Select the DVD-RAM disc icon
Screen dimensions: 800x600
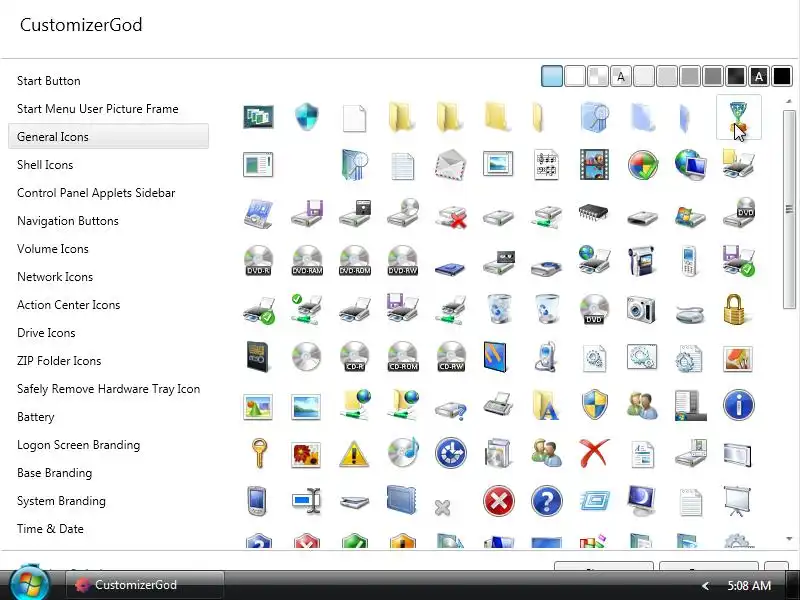[x=307, y=261]
